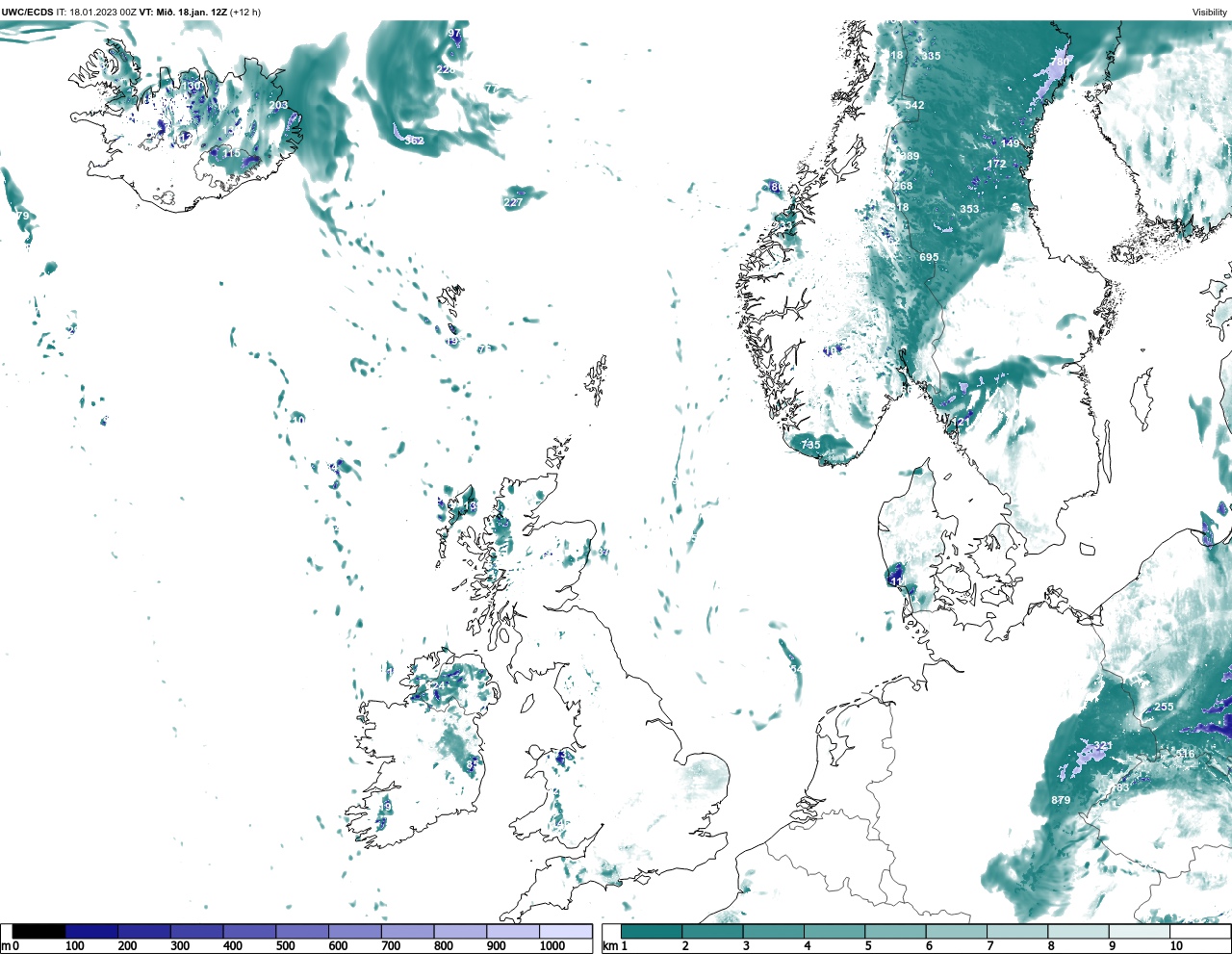Screen dimensions: 1232x954
Task: Click the 879 value at the lower right
Action: tap(1061, 800)
